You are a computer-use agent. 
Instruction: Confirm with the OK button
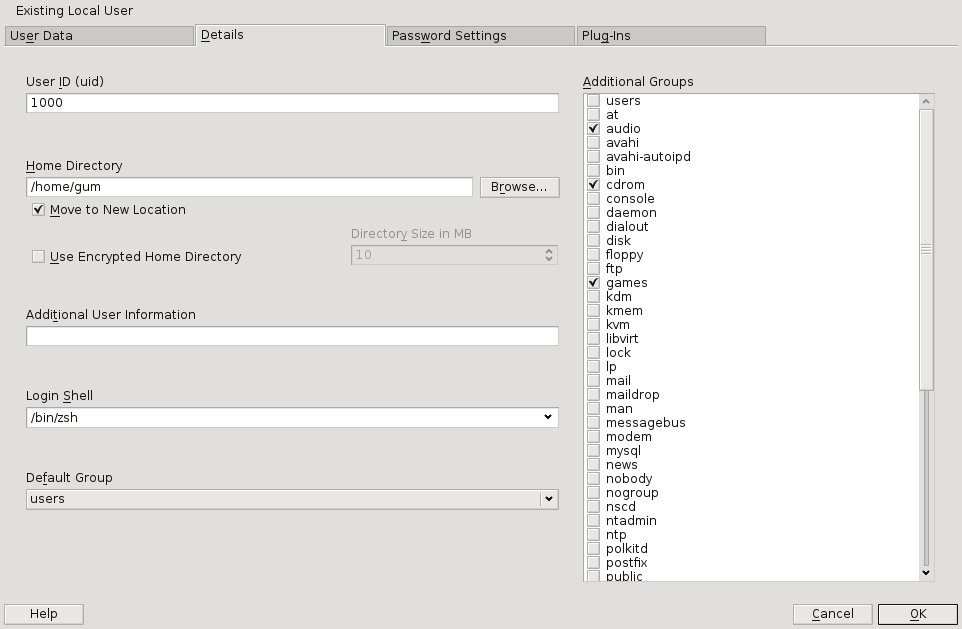click(918, 614)
